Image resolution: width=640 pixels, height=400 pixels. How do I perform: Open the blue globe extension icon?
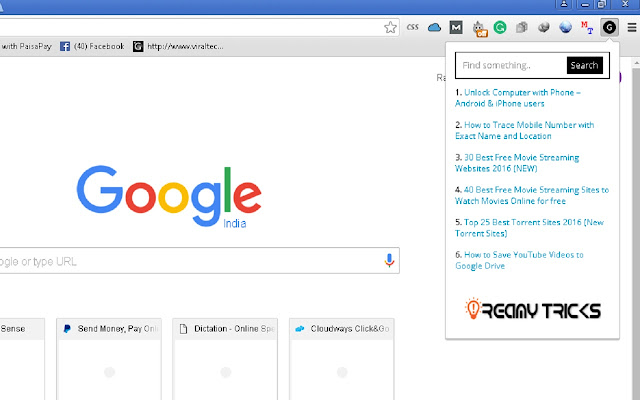click(x=565, y=27)
